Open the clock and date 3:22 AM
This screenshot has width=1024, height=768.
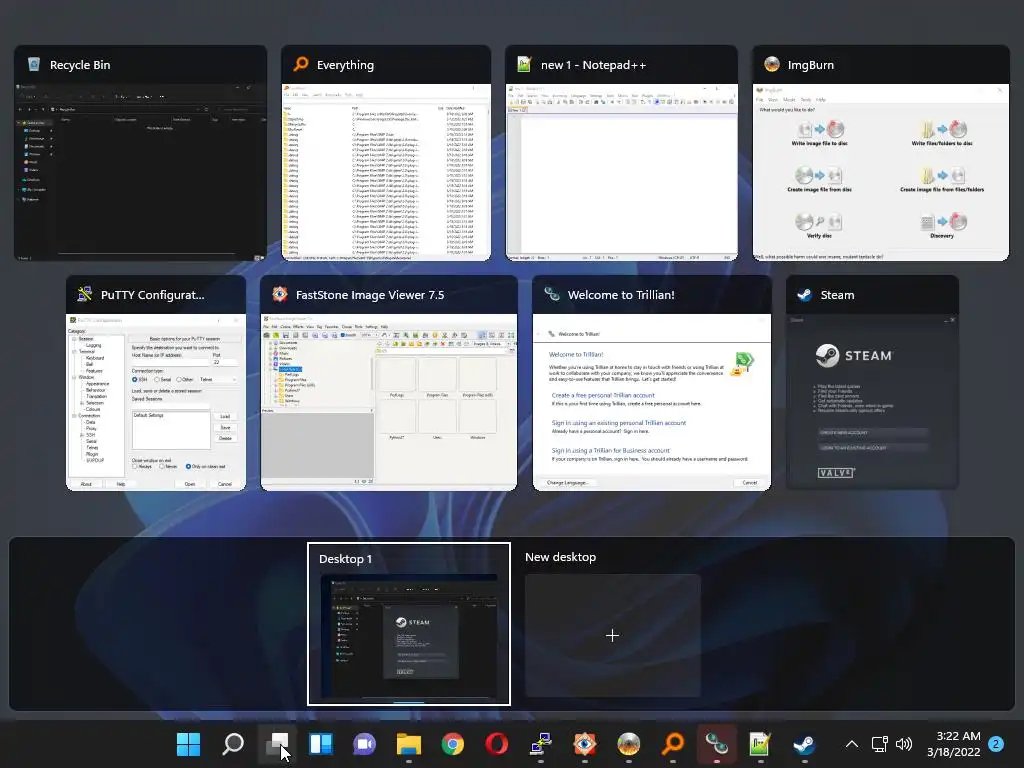coord(953,744)
